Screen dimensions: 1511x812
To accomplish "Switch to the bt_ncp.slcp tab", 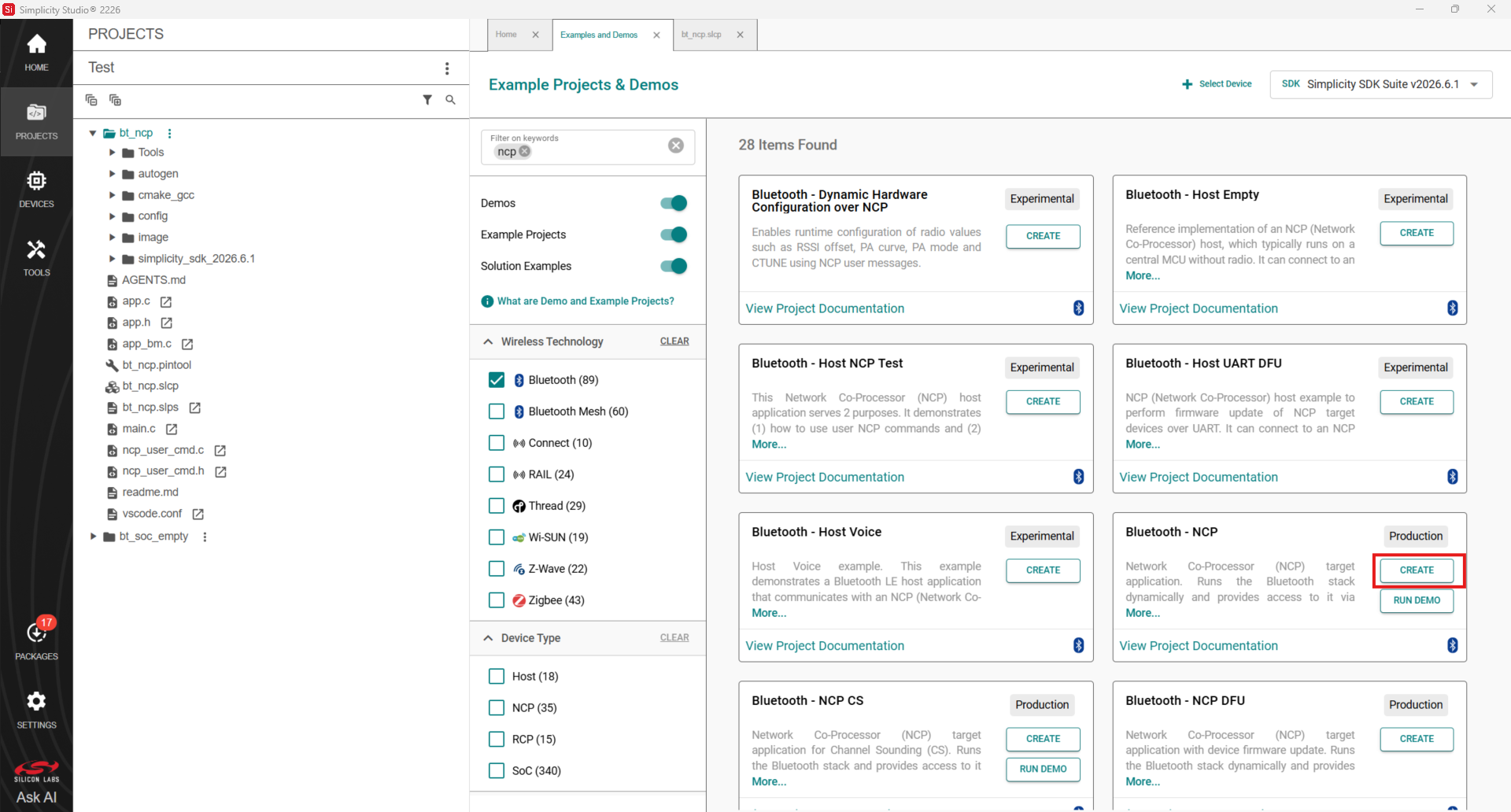I will pos(701,35).
